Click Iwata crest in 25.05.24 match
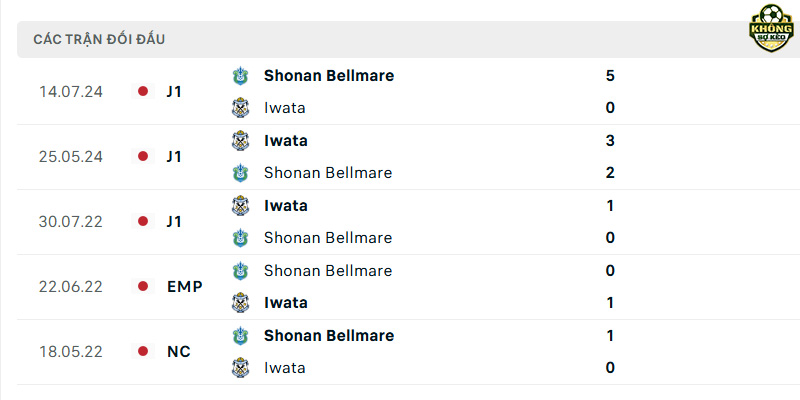The image size is (800, 400). point(240,141)
